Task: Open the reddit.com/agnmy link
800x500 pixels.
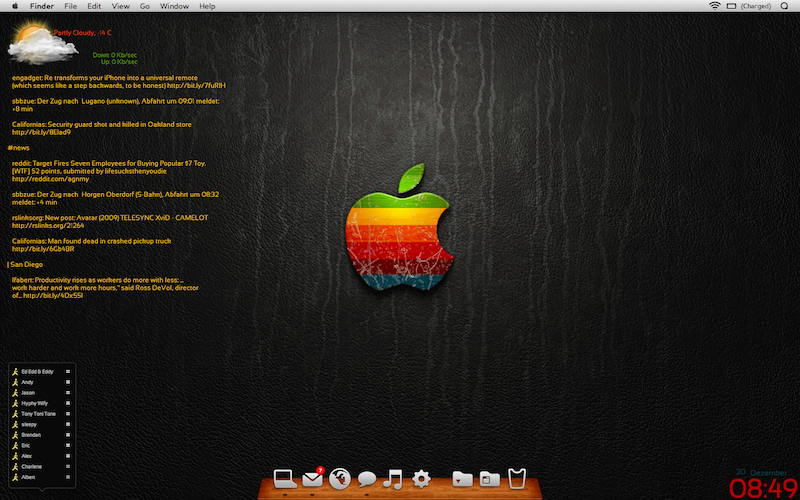Action: tap(51, 179)
